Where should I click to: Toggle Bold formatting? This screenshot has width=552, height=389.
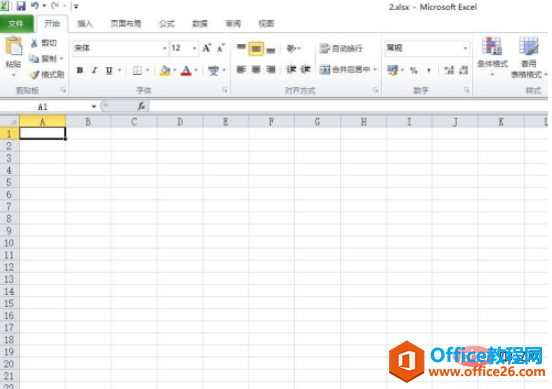click(80, 70)
